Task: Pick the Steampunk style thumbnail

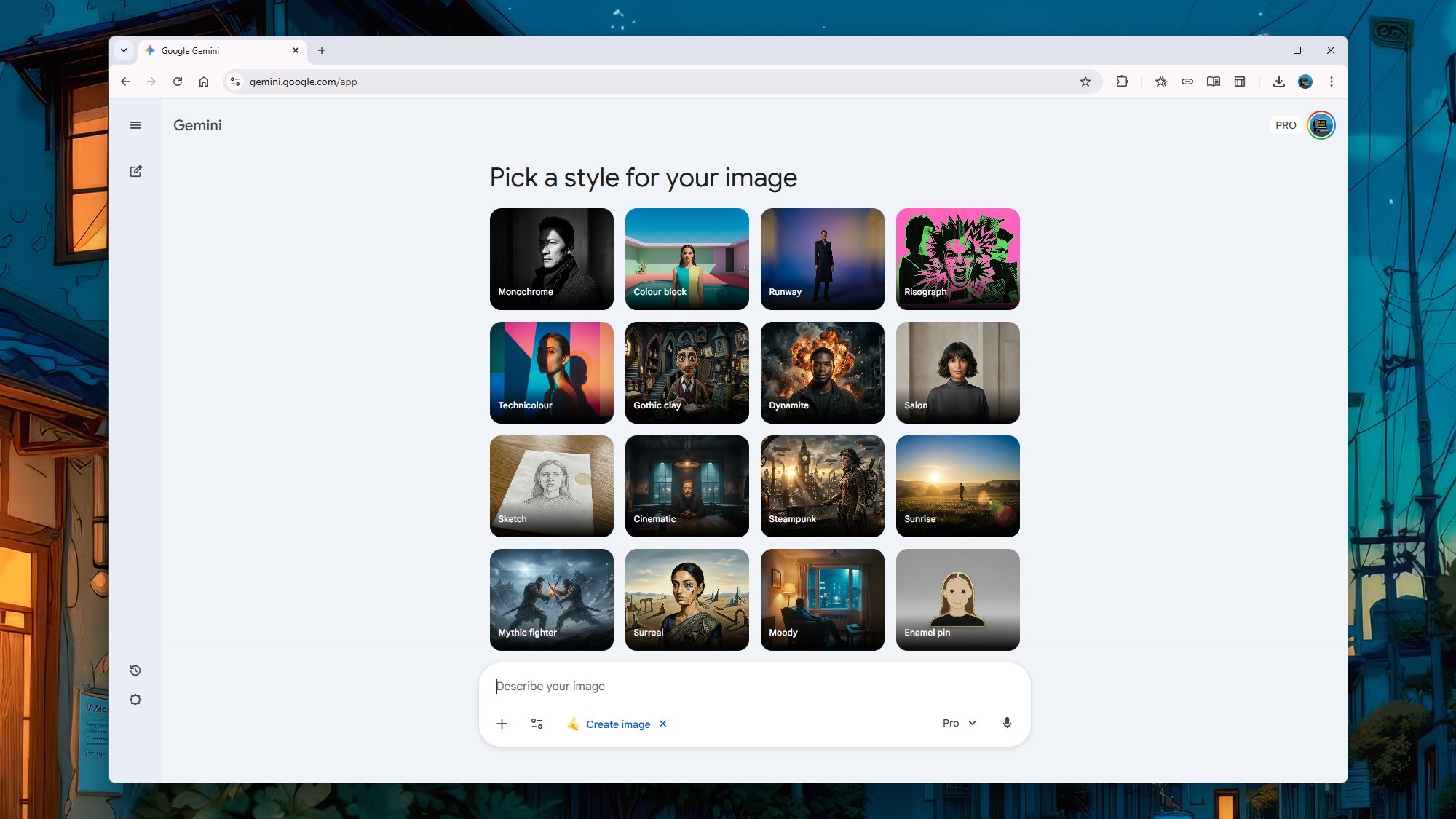Action: [x=822, y=486]
